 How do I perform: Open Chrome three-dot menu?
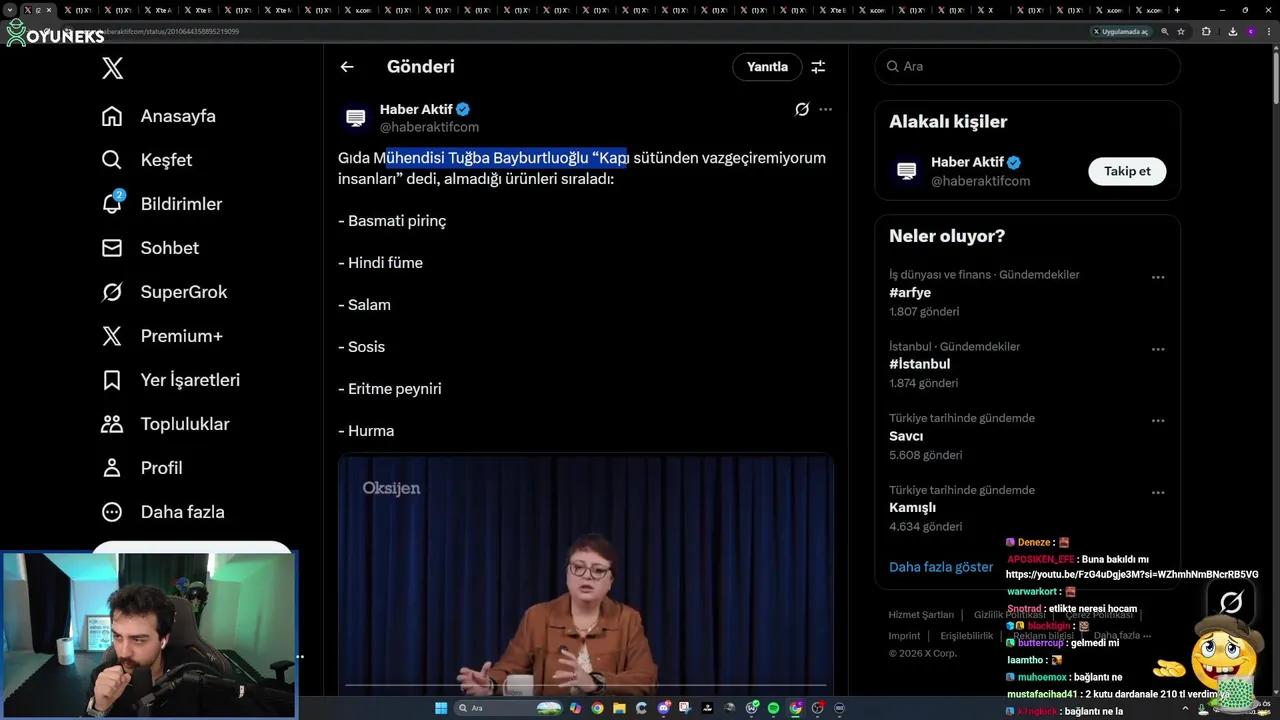1269,31
